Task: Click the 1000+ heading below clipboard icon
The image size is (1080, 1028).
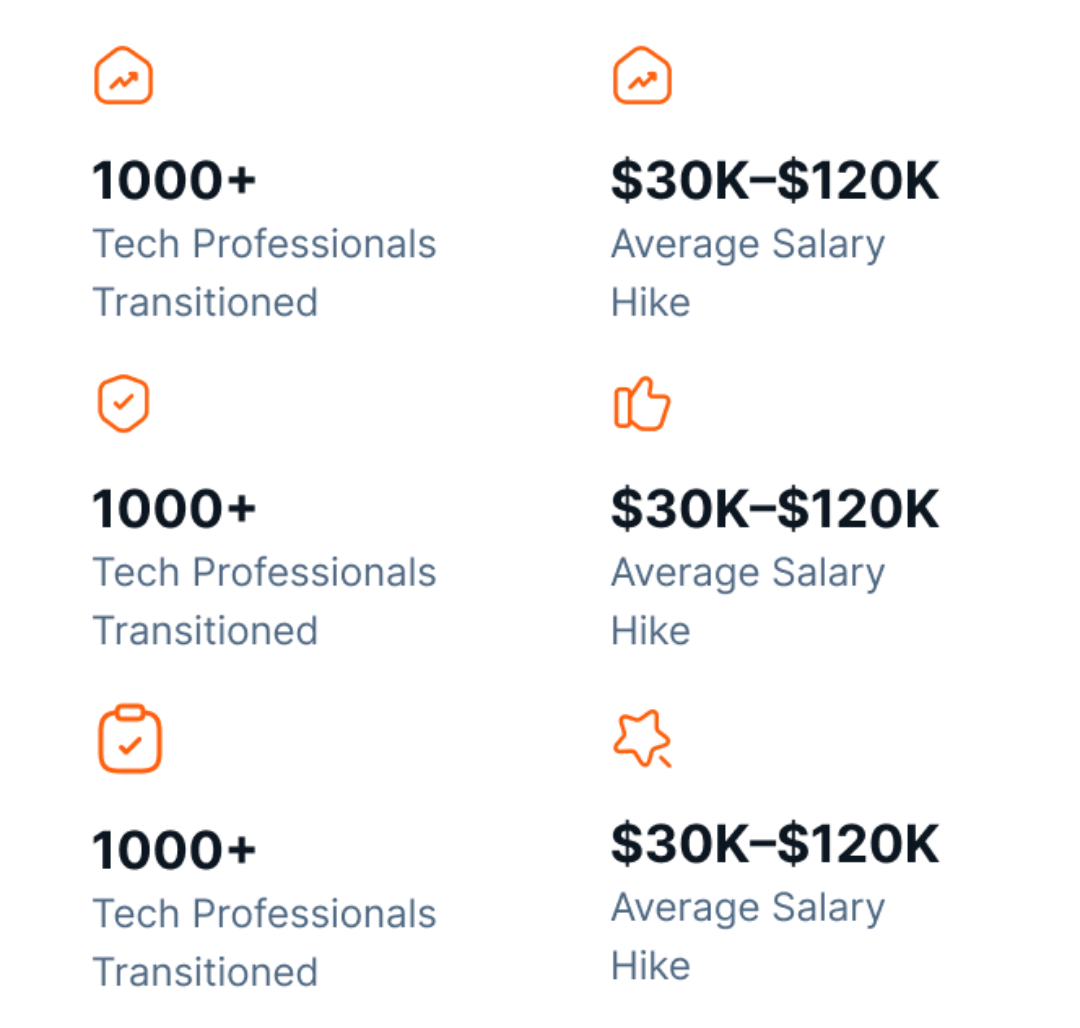Action: click(174, 850)
